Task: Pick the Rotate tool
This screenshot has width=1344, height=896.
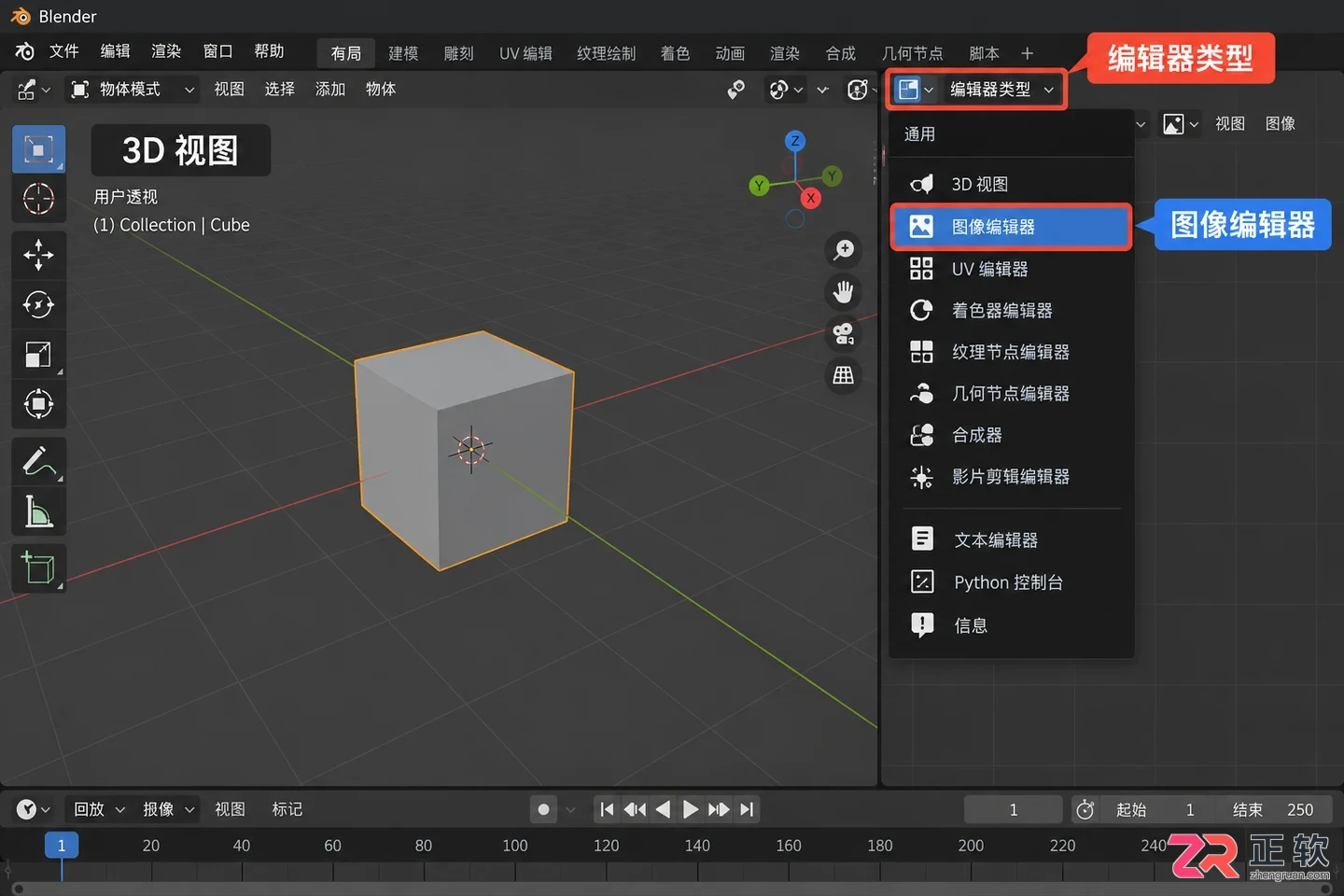Action: click(x=38, y=304)
